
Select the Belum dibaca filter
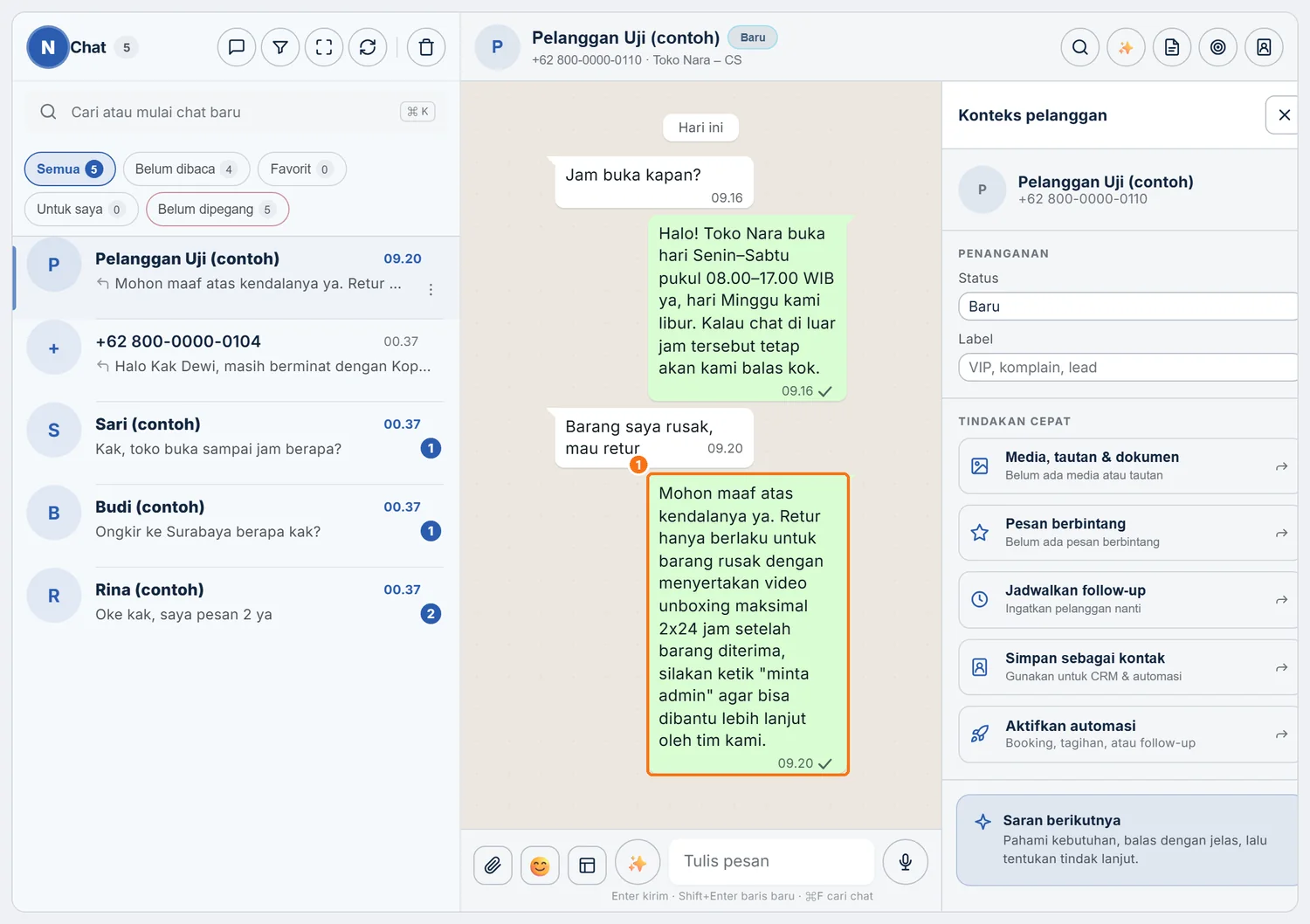click(x=186, y=169)
